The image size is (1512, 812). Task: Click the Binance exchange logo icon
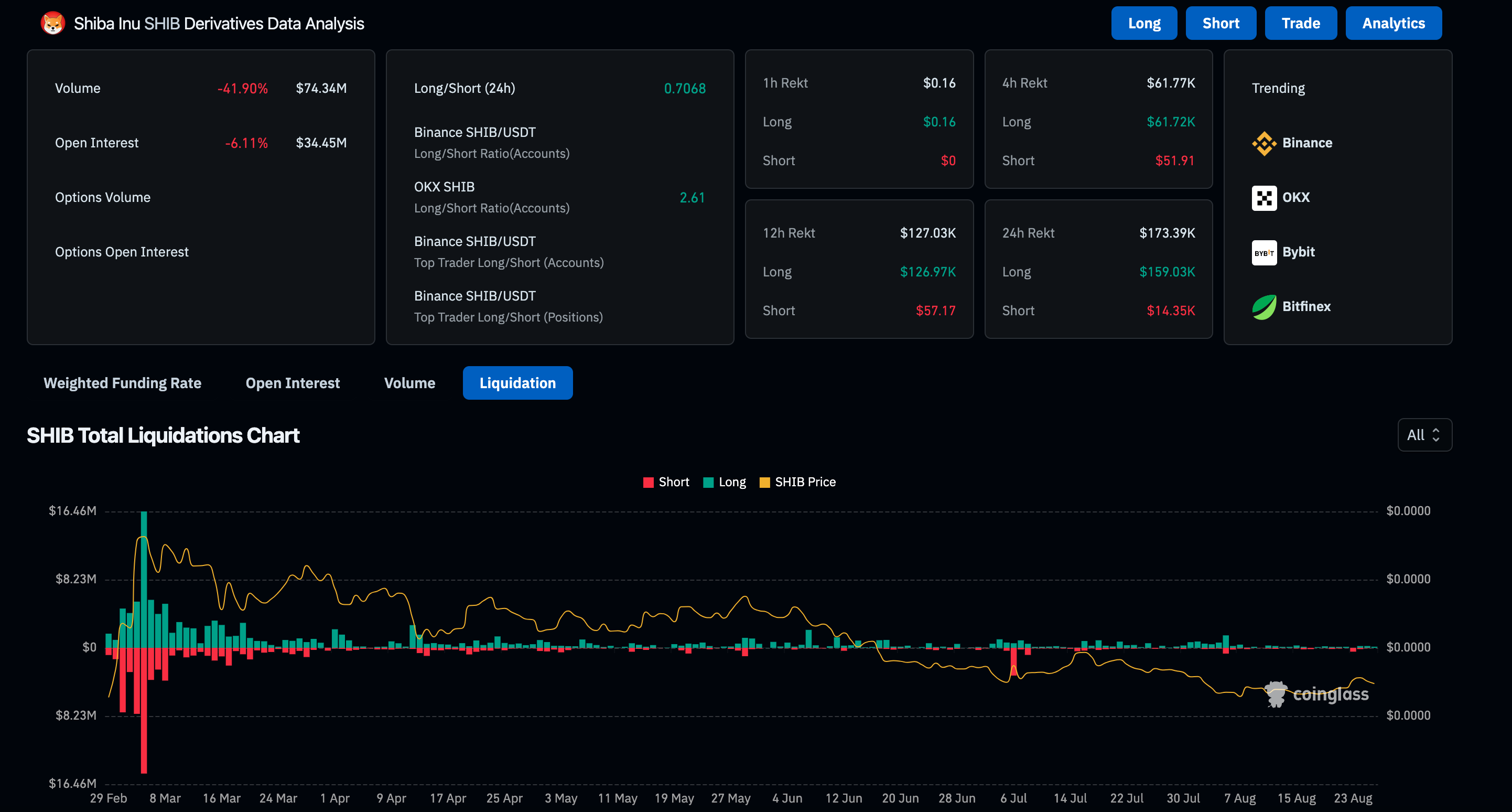[x=1263, y=143]
